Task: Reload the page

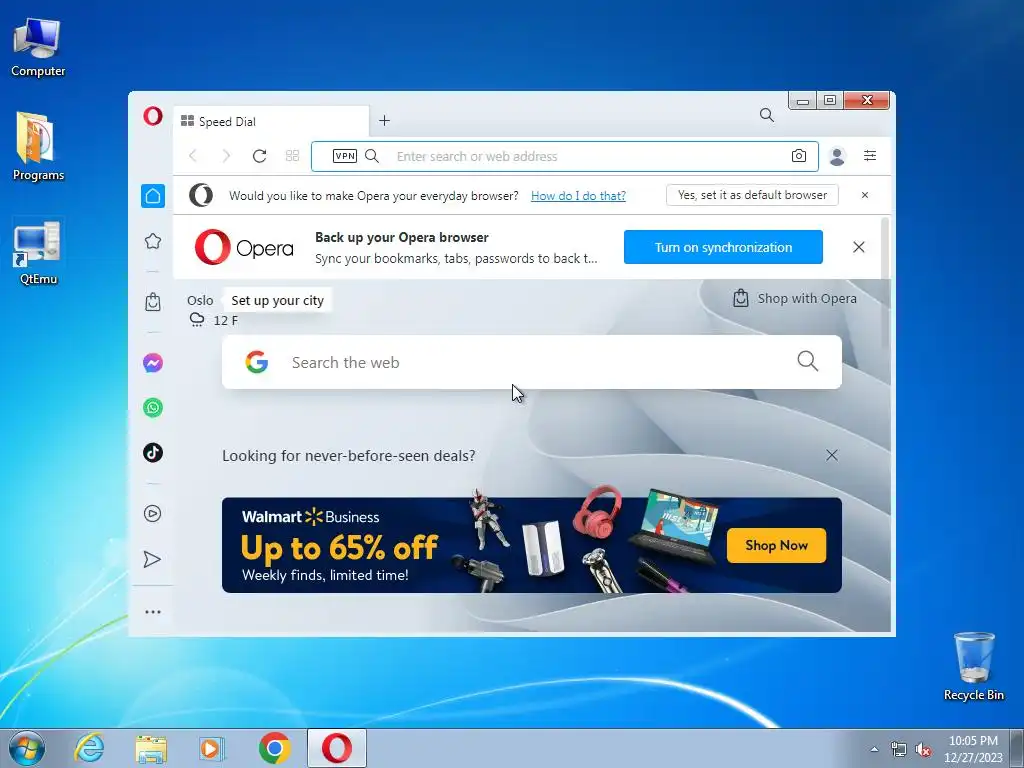Action: coord(259,156)
